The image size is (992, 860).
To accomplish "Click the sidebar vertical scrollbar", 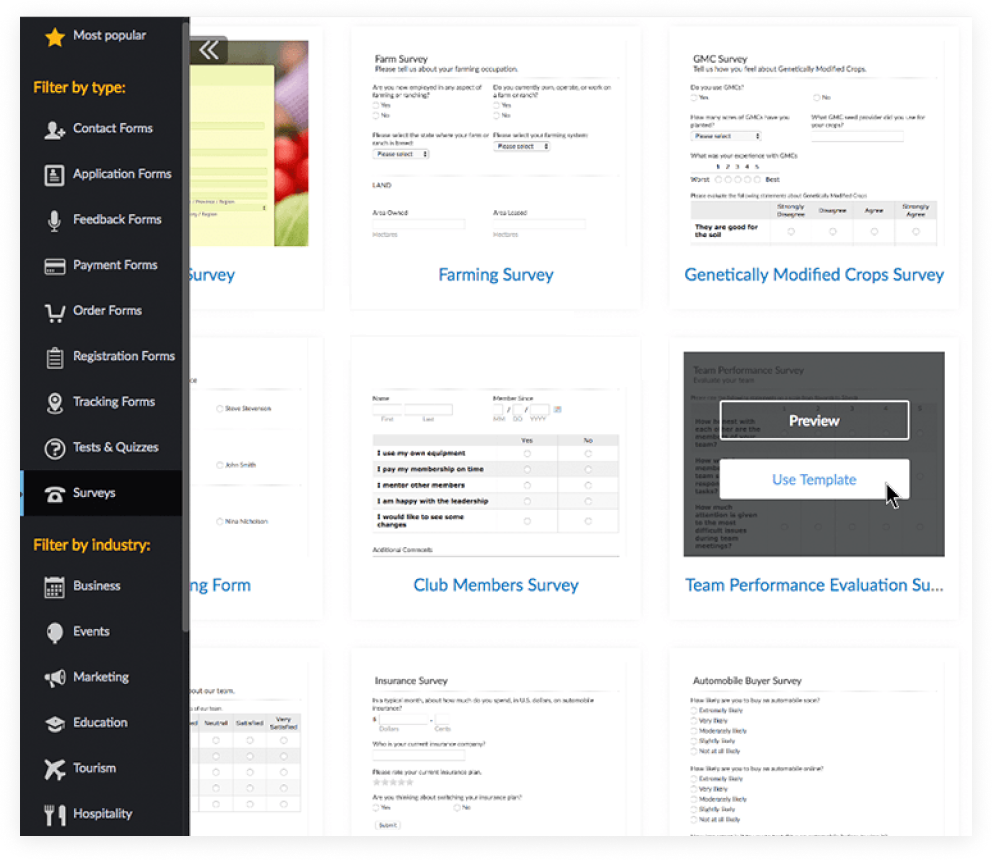I will 186,330.
